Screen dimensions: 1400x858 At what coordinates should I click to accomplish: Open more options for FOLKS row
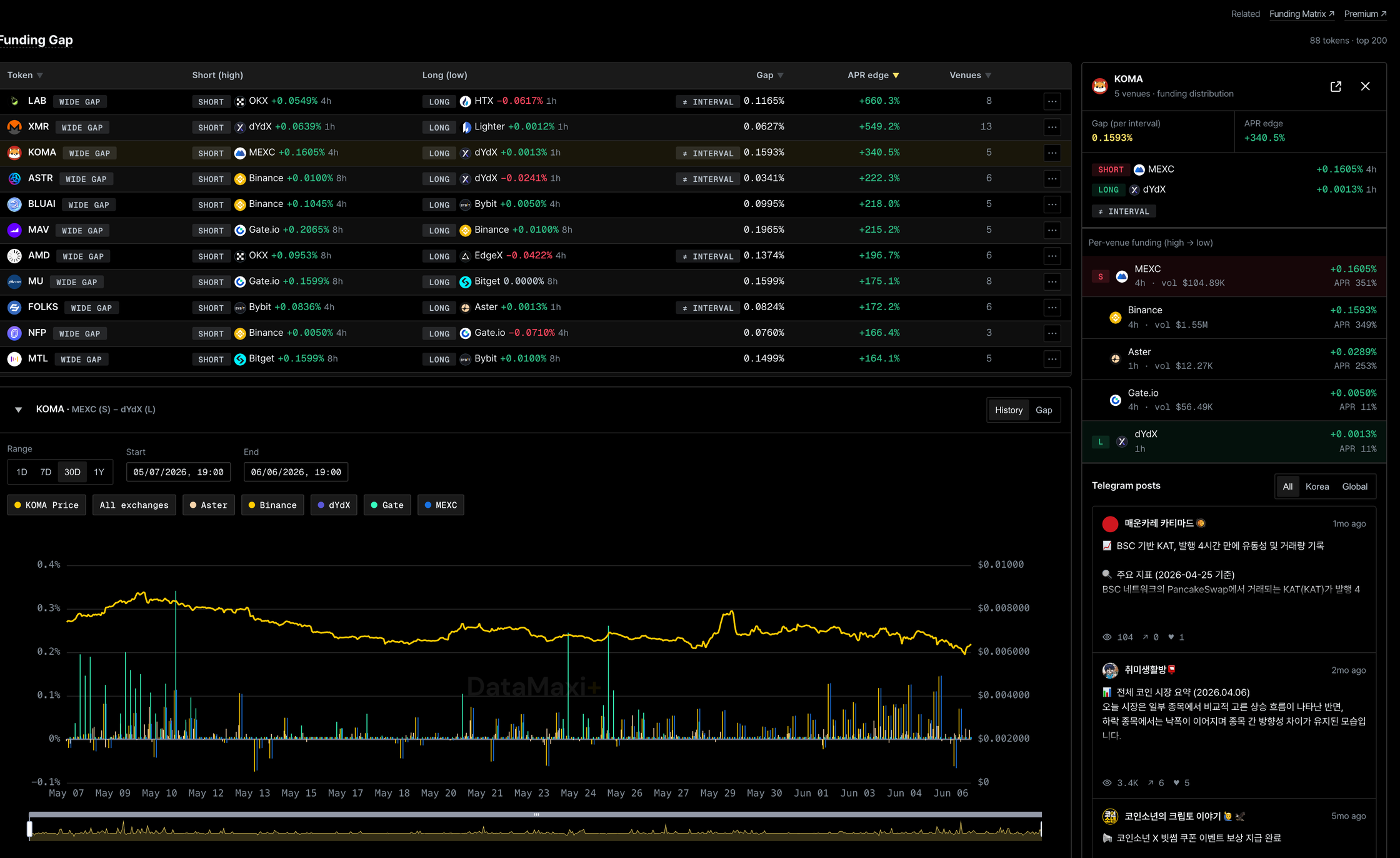[x=1052, y=308]
